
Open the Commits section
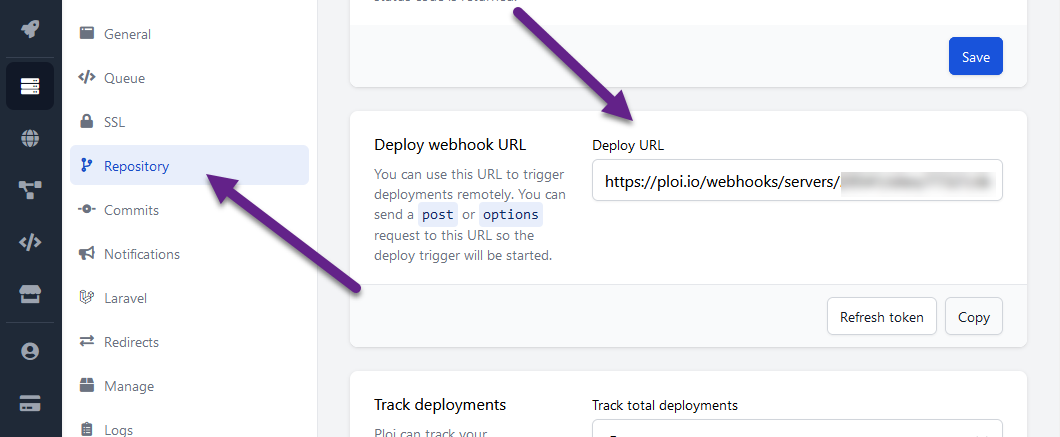point(131,210)
